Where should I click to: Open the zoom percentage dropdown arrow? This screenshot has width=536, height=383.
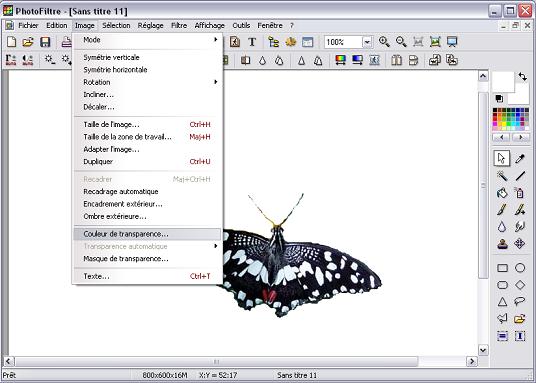coord(367,42)
